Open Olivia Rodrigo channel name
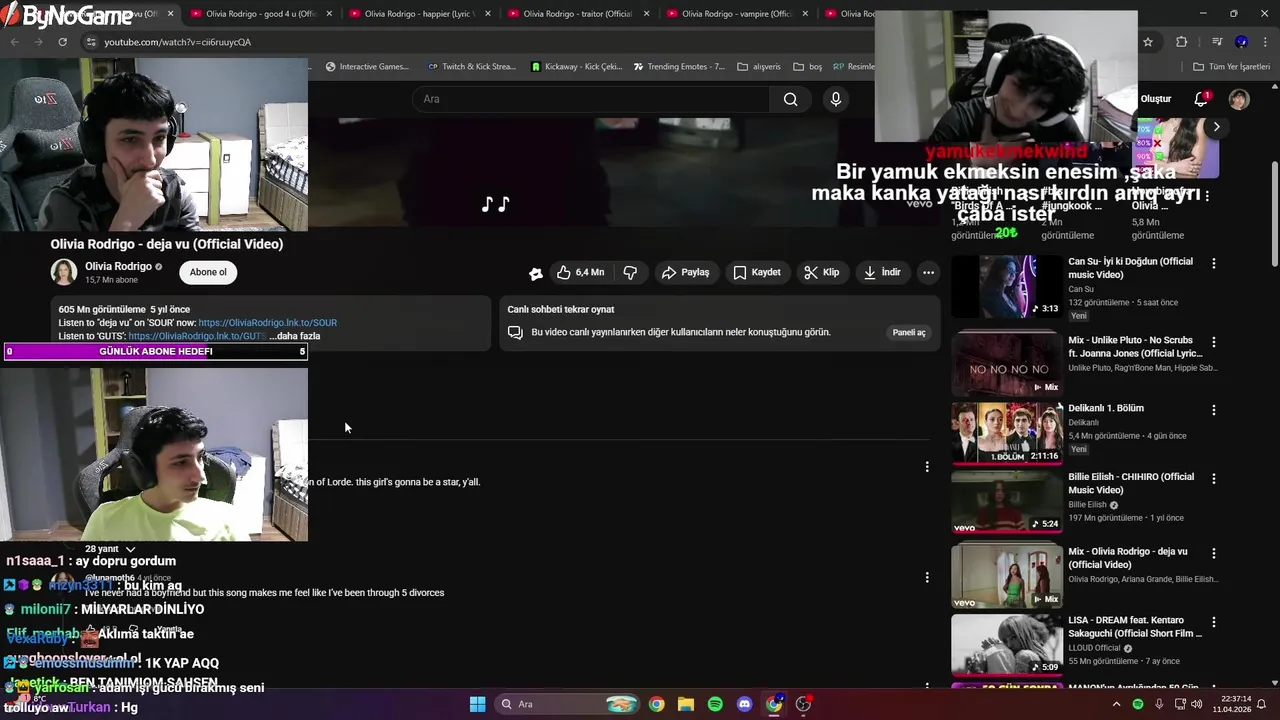Screen dimensions: 1280x720 tap(118, 266)
